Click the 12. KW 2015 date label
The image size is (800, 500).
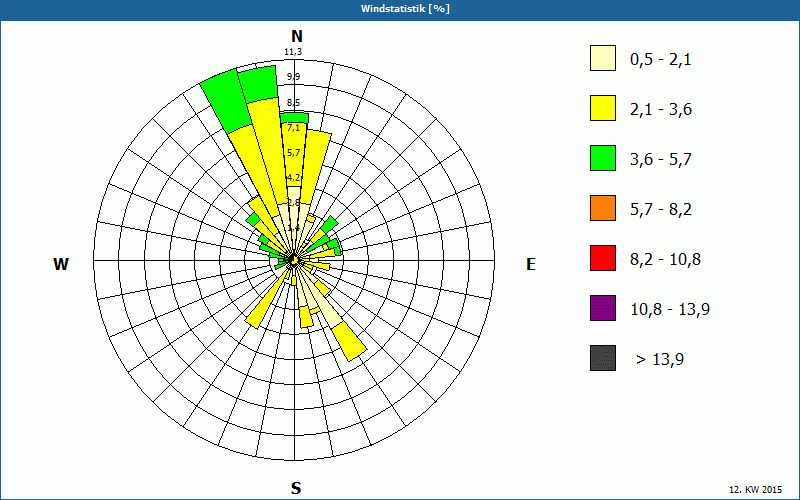coord(755,490)
